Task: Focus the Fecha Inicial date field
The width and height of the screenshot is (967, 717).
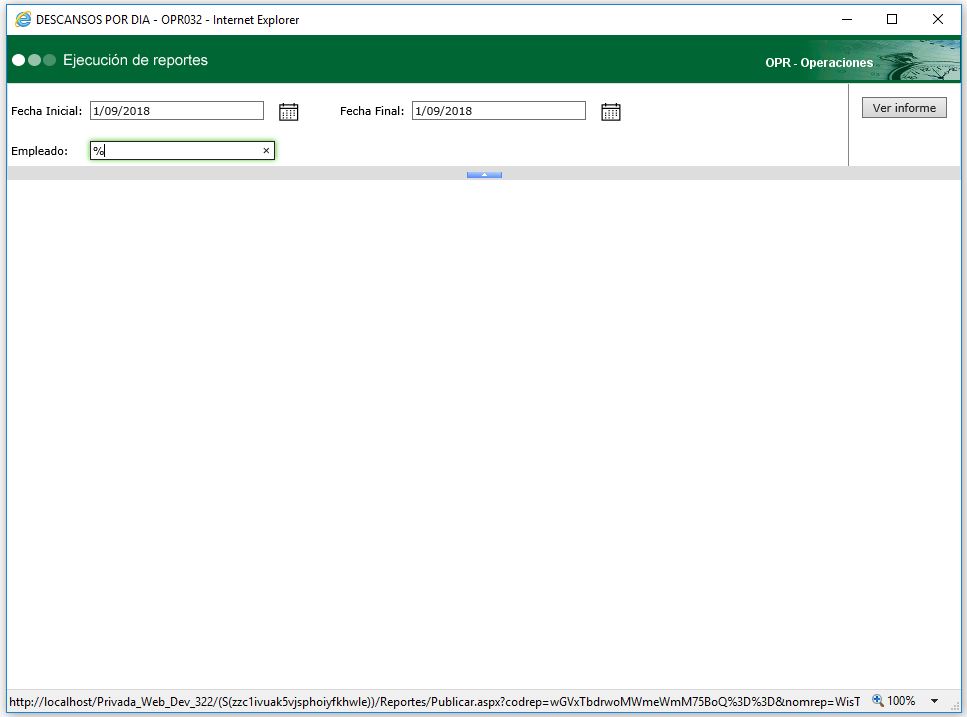Action: click(x=177, y=111)
